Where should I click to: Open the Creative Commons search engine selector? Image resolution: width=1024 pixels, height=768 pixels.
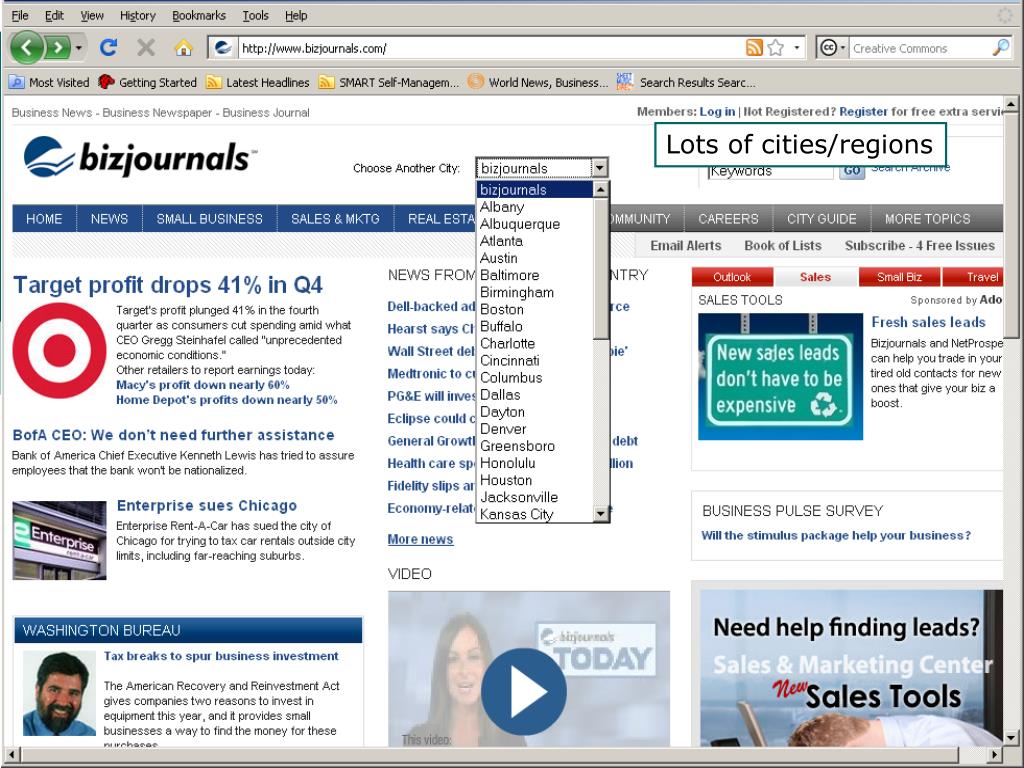(833, 48)
